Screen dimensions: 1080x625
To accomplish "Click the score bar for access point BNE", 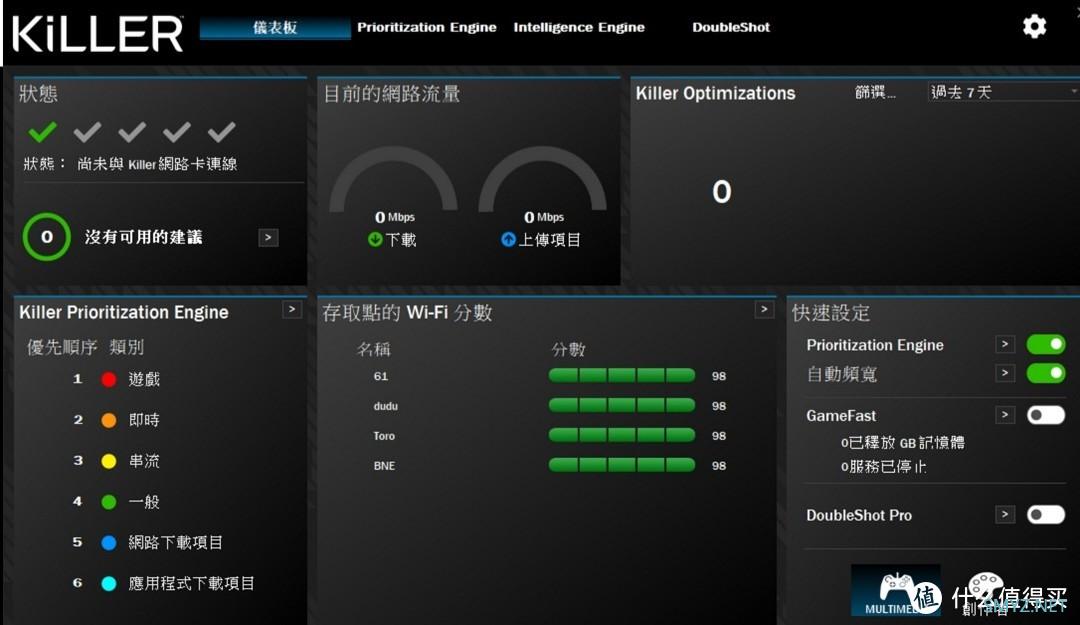I will coord(622,465).
